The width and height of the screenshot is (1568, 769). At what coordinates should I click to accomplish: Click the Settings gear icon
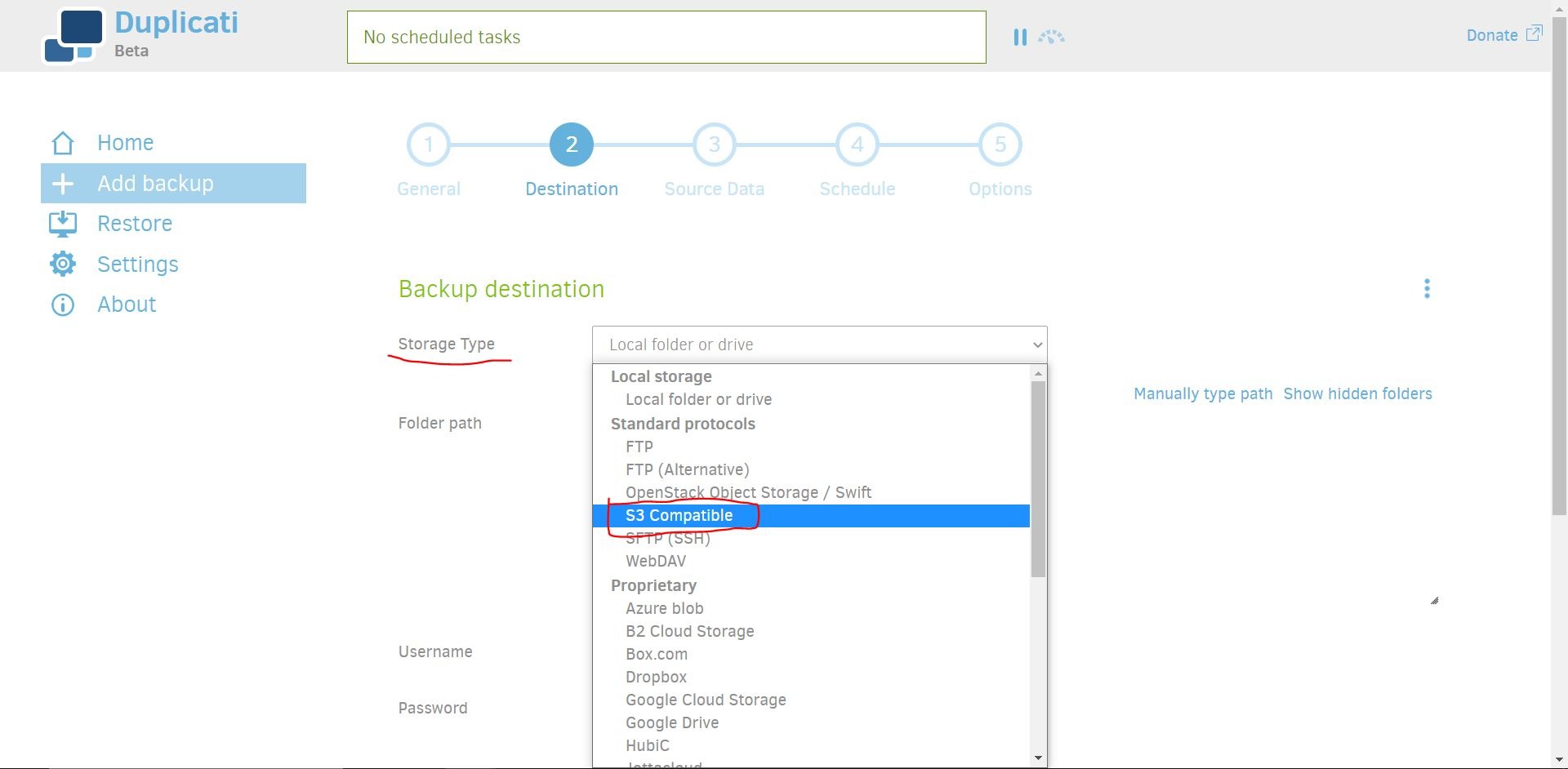coord(63,264)
